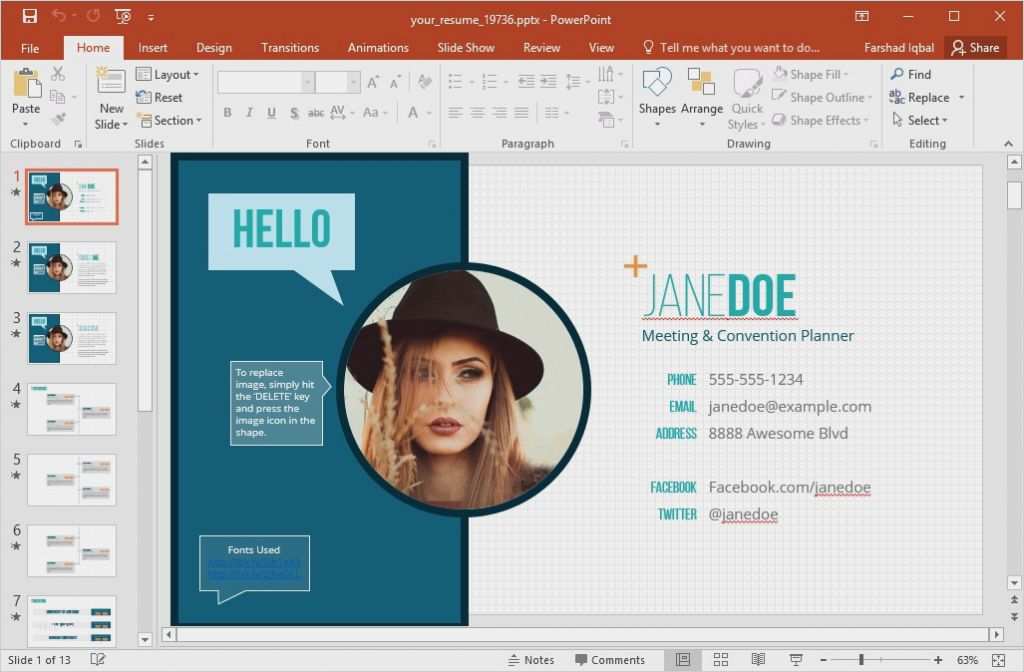This screenshot has height=672, width=1024.
Task: Click the Format Painter icon
Action: (60, 120)
